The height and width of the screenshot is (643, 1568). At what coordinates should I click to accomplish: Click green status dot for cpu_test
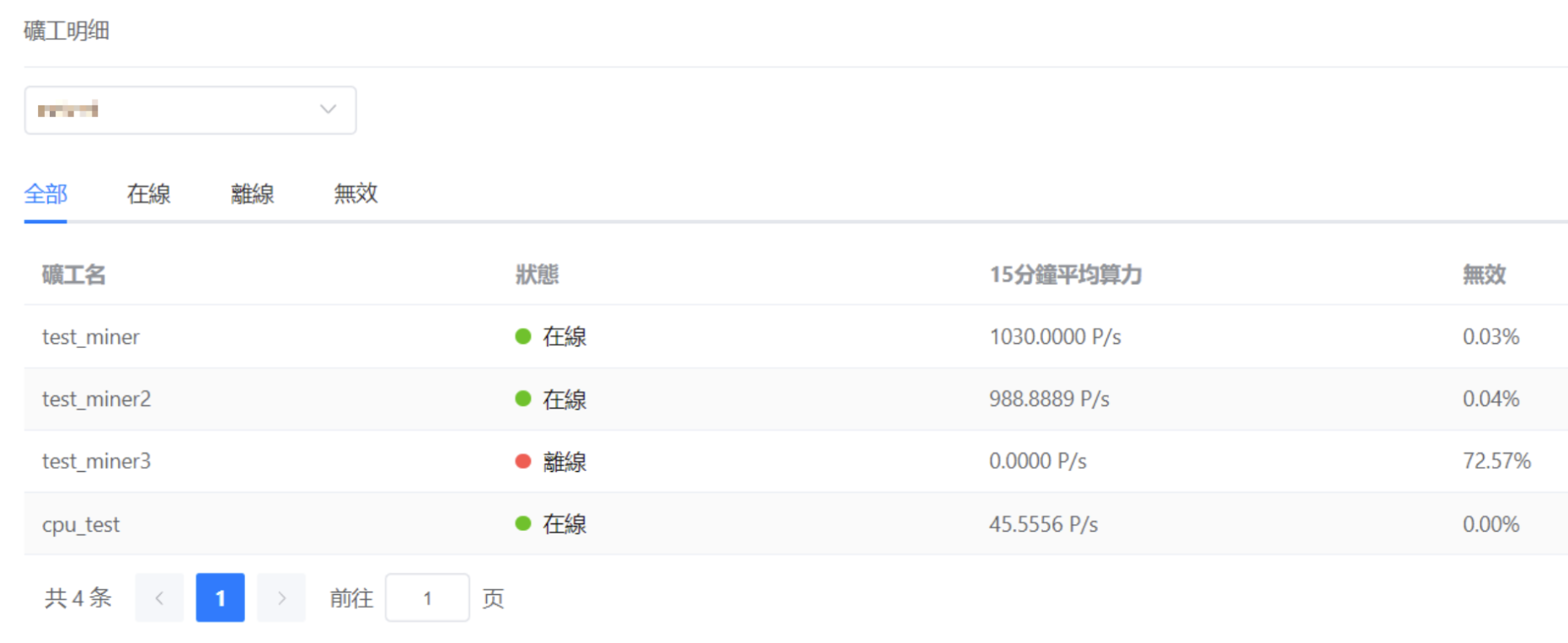click(x=522, y=523)
